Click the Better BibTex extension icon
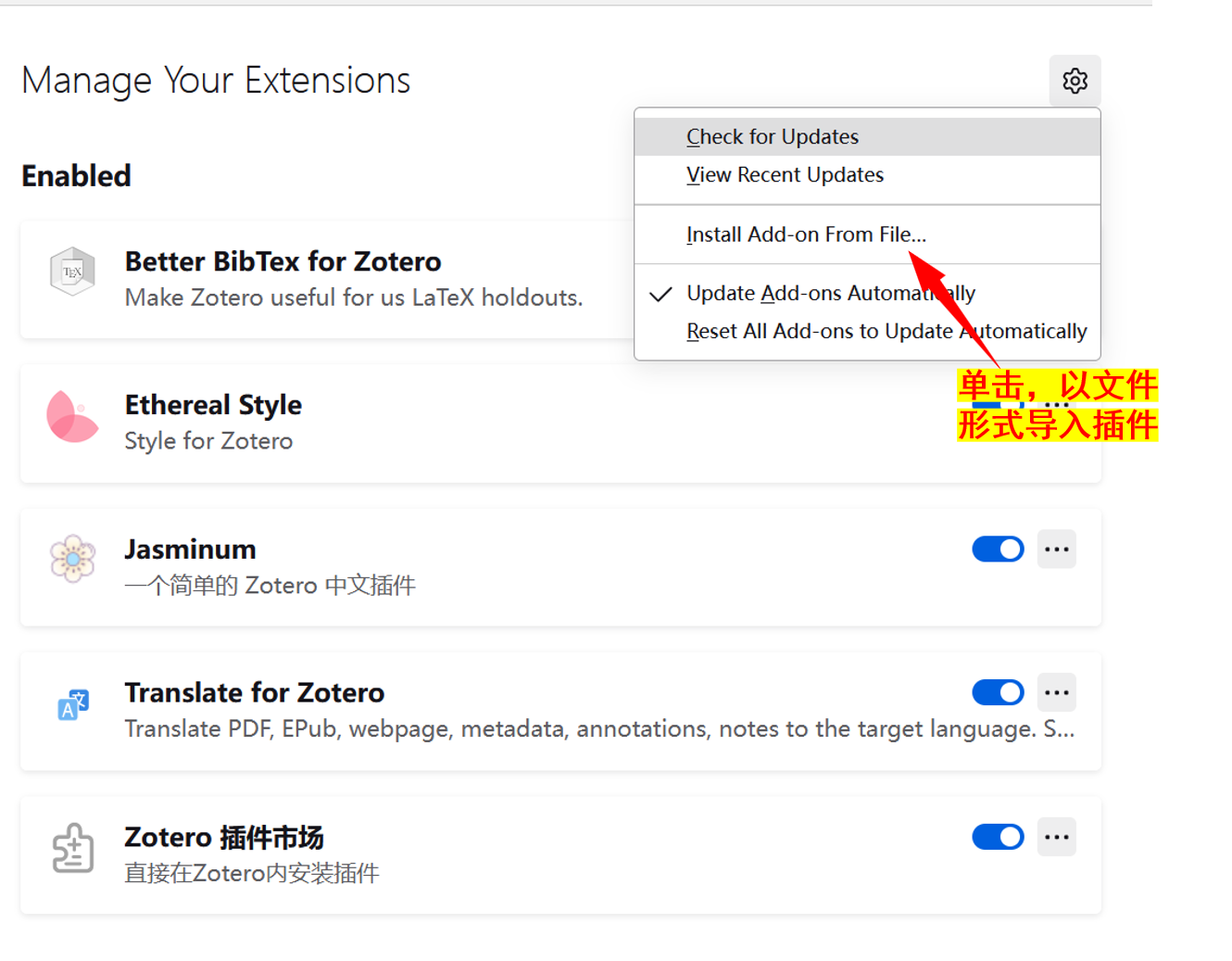This screenshot has height=961, width=1232. (x=72, y=272)
